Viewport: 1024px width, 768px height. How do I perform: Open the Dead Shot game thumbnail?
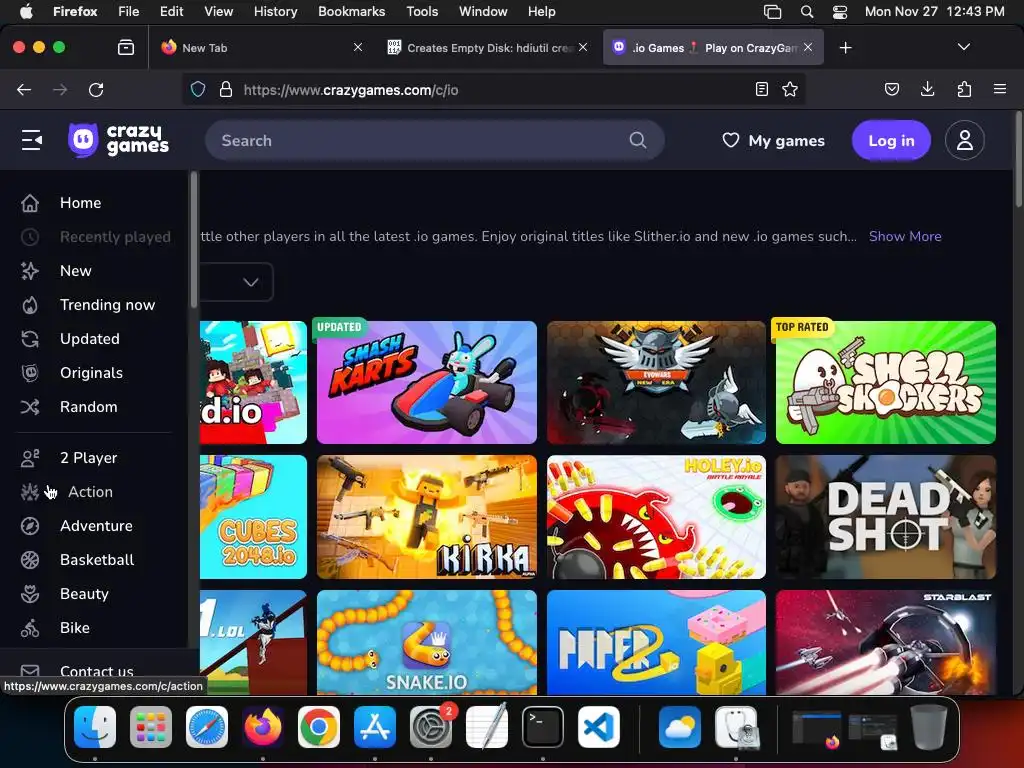point(886,517)
